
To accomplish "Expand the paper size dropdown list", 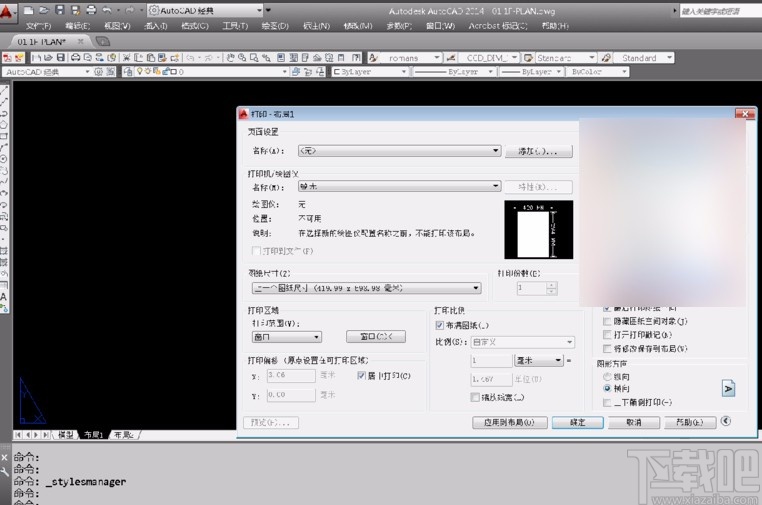I will coord(366,288).
